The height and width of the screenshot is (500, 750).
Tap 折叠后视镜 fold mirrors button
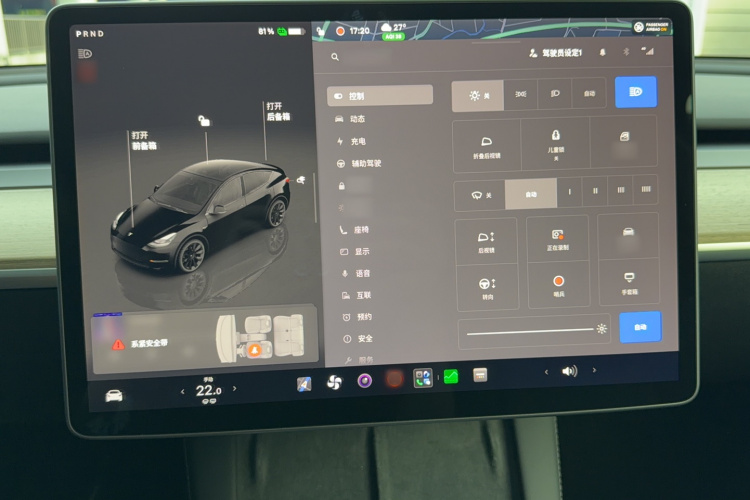click(x=486, y=146)
